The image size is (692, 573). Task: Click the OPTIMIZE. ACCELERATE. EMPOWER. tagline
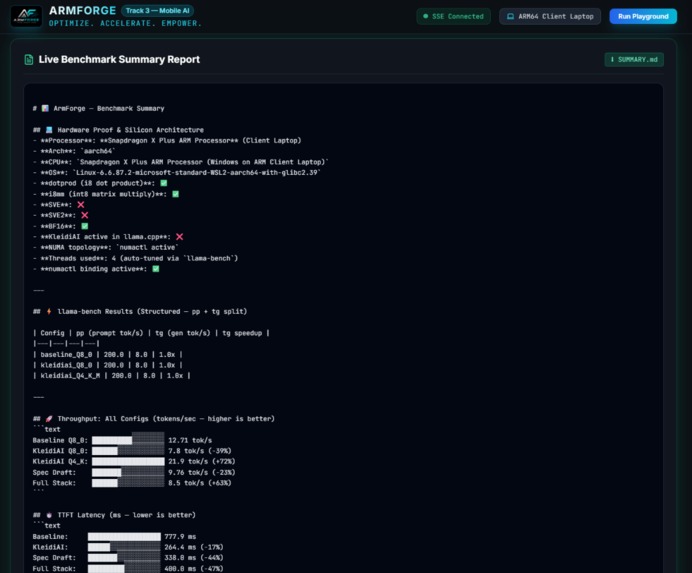coord(125,23)
